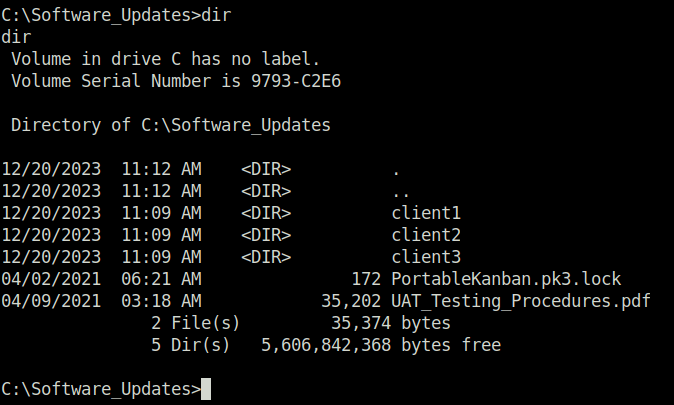
Task: Click the final C:\Software_Updates> prompt text
Action: coord(101,389)
